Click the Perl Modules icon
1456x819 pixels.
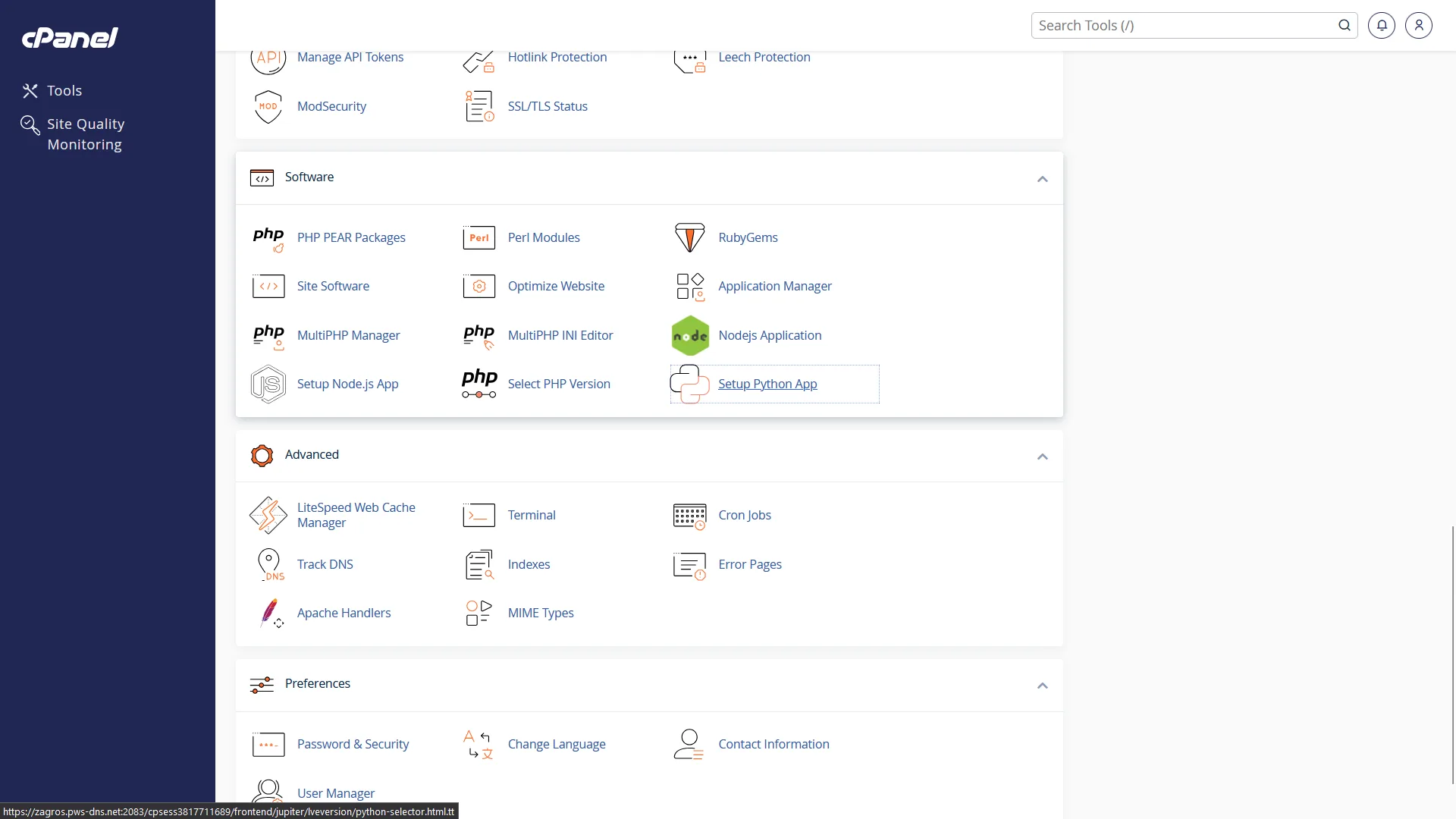pyautogui.click(x=479, y=238)
